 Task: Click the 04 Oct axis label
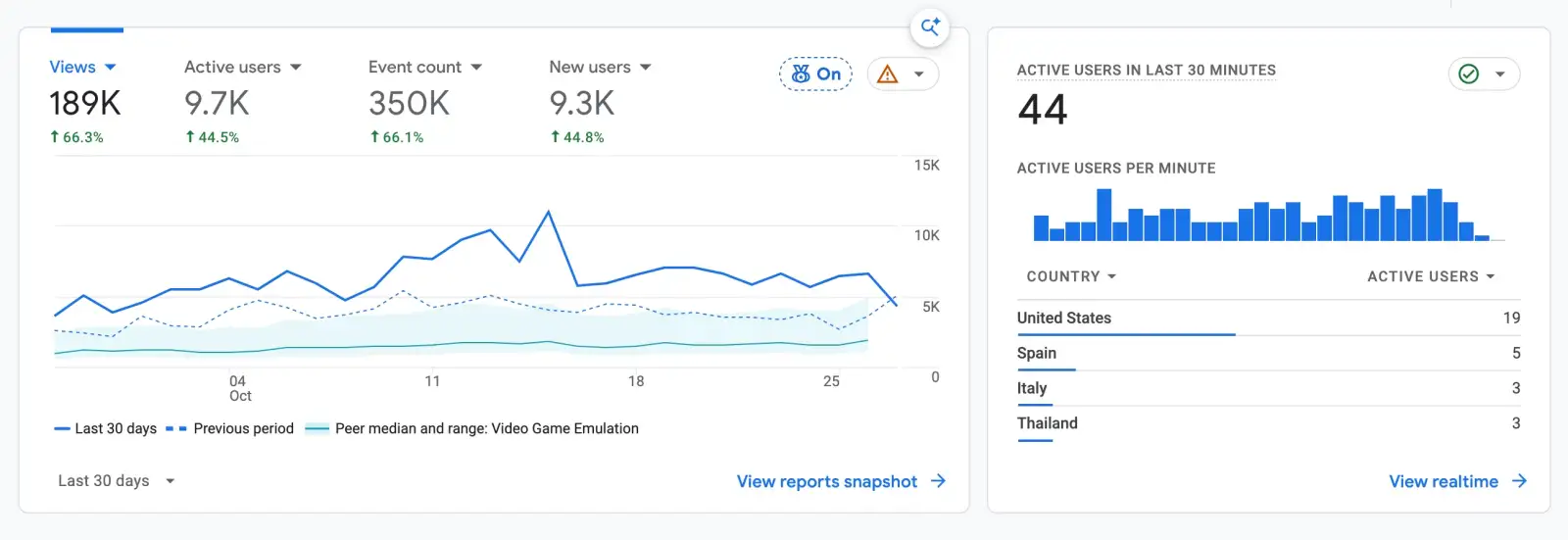pyautogui.click(x=239, y=388)
